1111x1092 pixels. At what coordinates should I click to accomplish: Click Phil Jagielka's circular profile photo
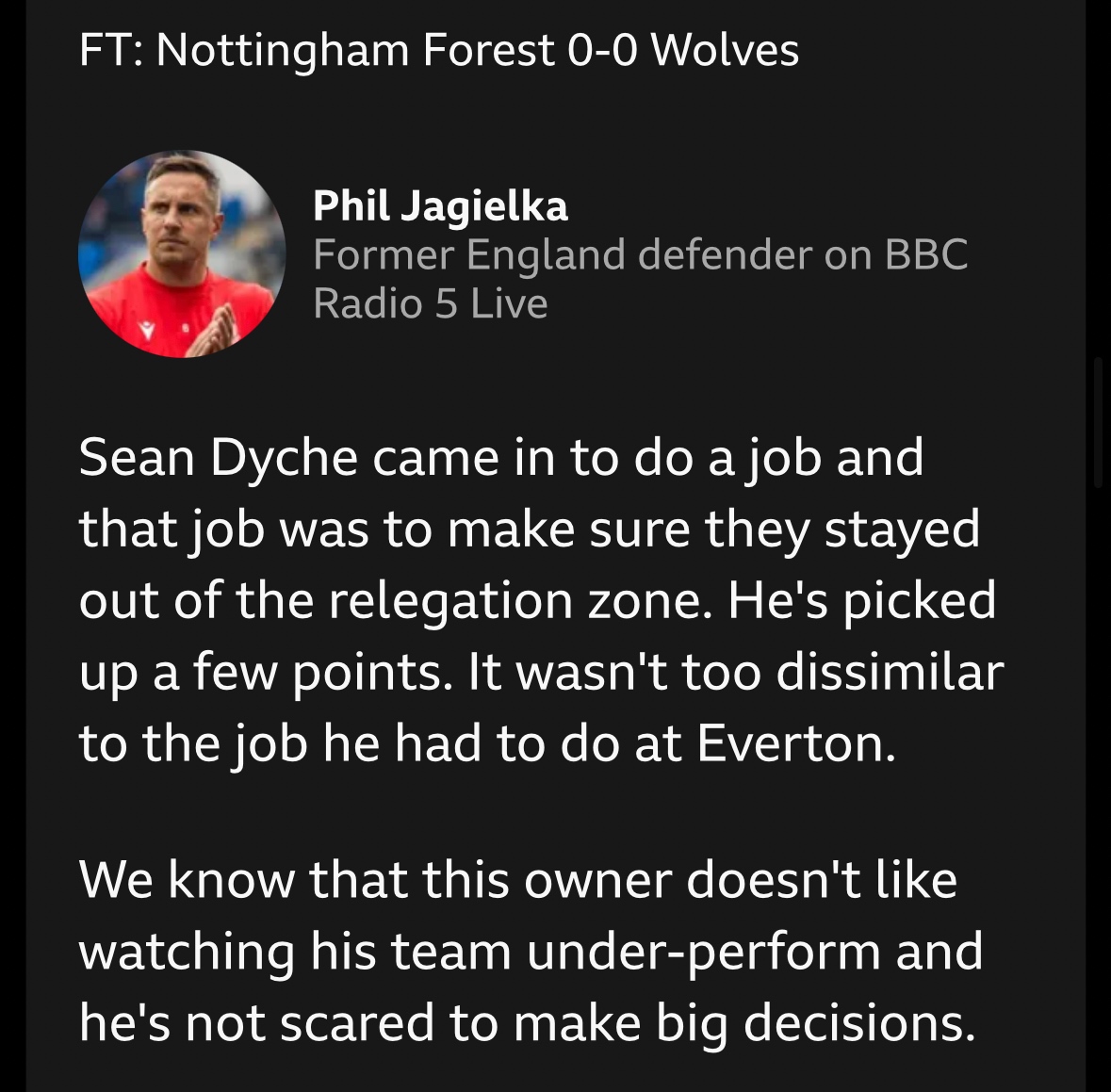point(182,253)
